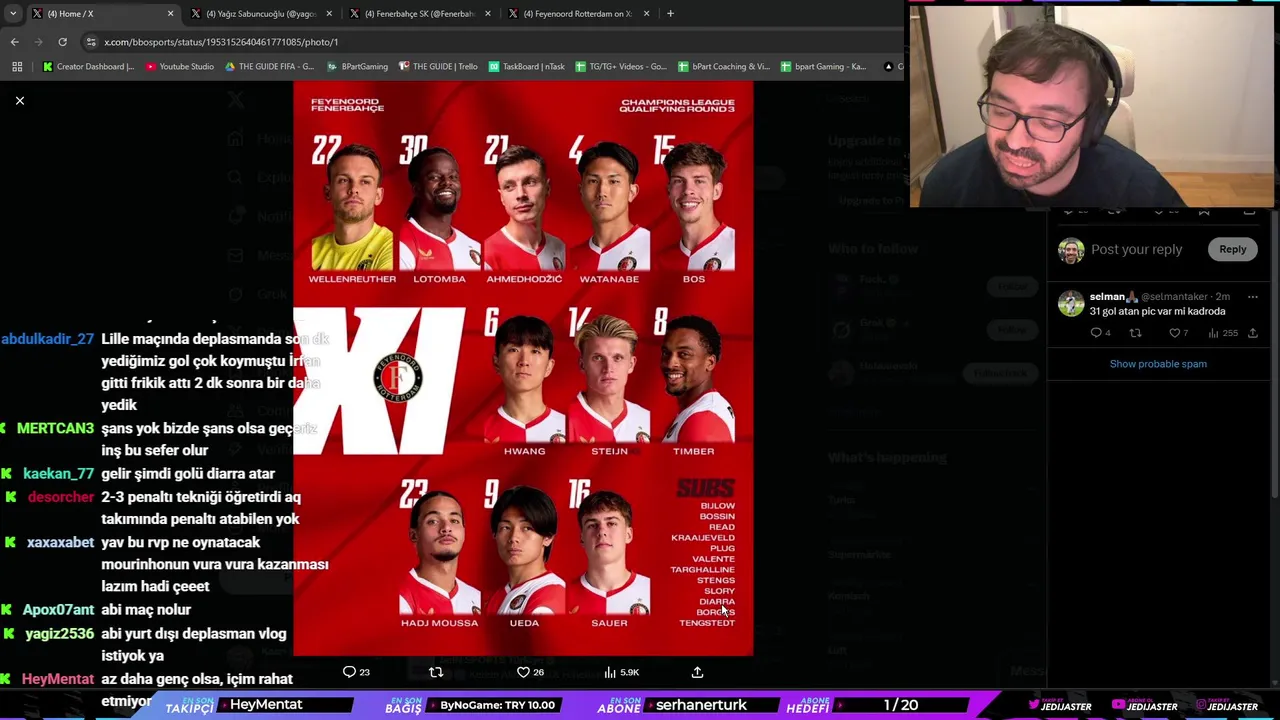Click the x.com address bar URL
Screen dimensions: 1280x720
221,42
